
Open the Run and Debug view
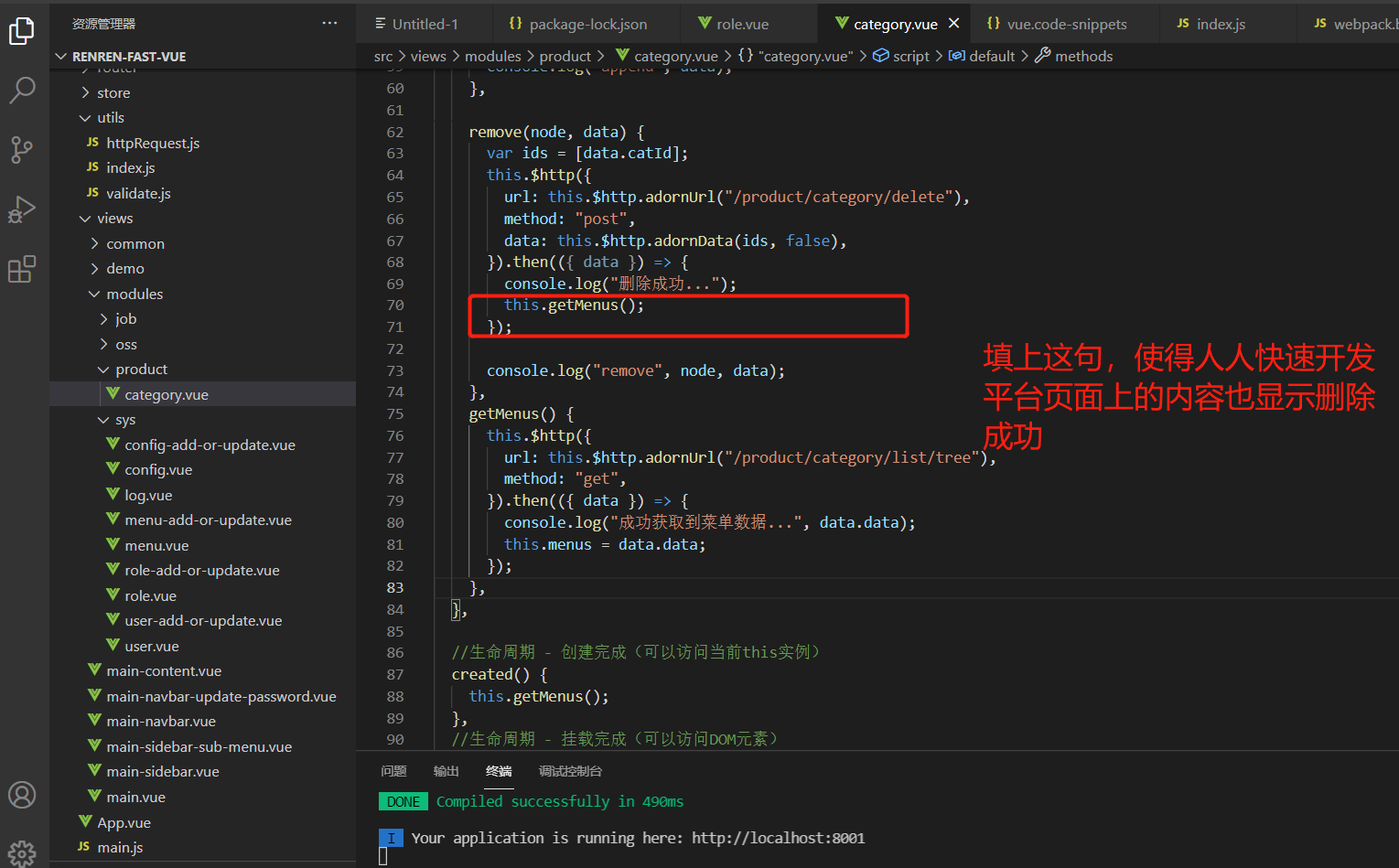click(x=22, y=209)
